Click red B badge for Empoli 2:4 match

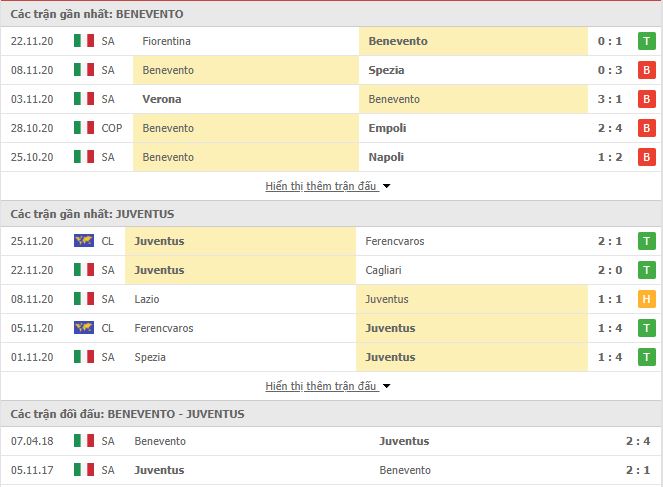(647, 128)
